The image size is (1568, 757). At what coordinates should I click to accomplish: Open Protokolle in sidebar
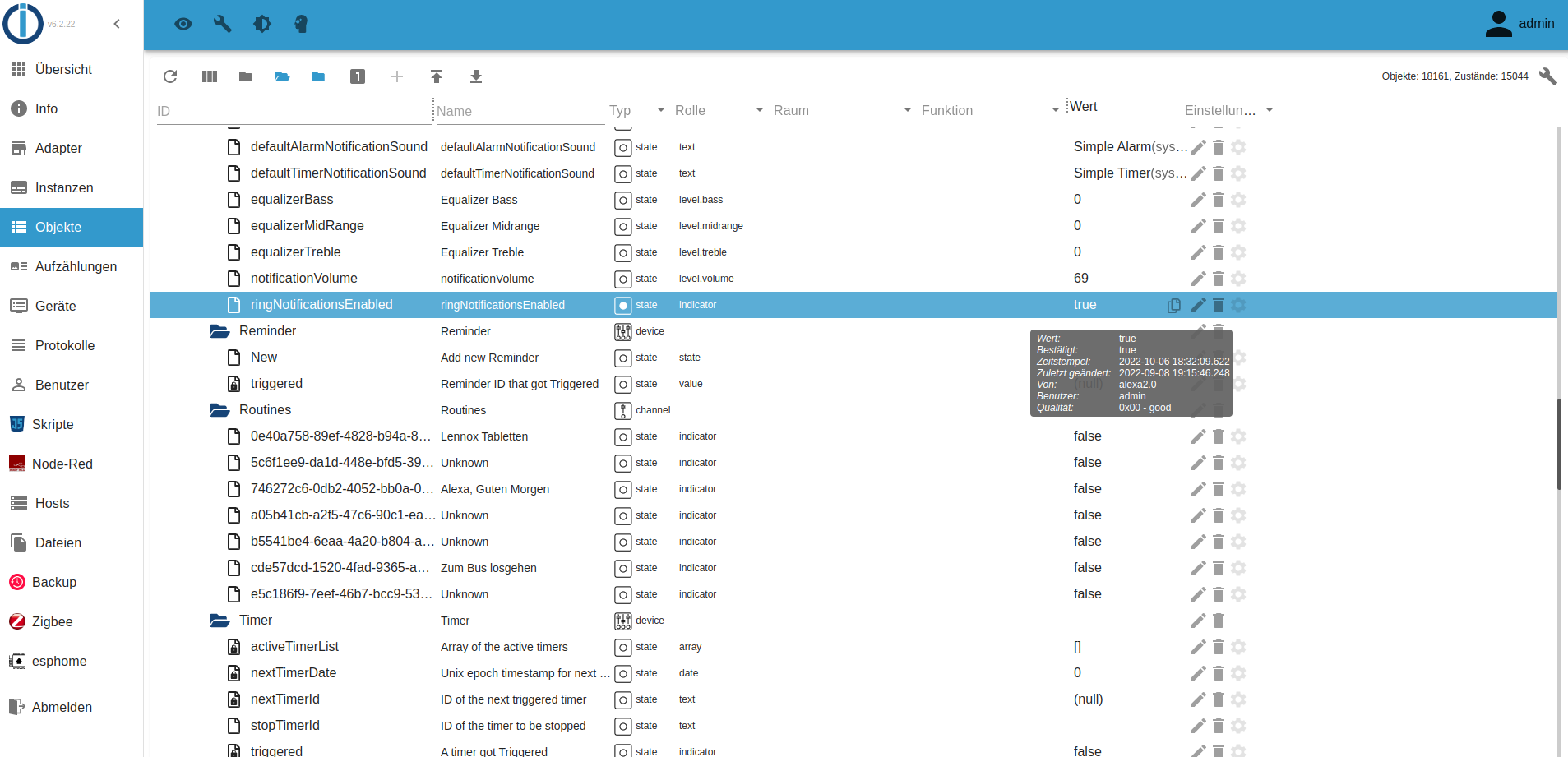point(72,345)
